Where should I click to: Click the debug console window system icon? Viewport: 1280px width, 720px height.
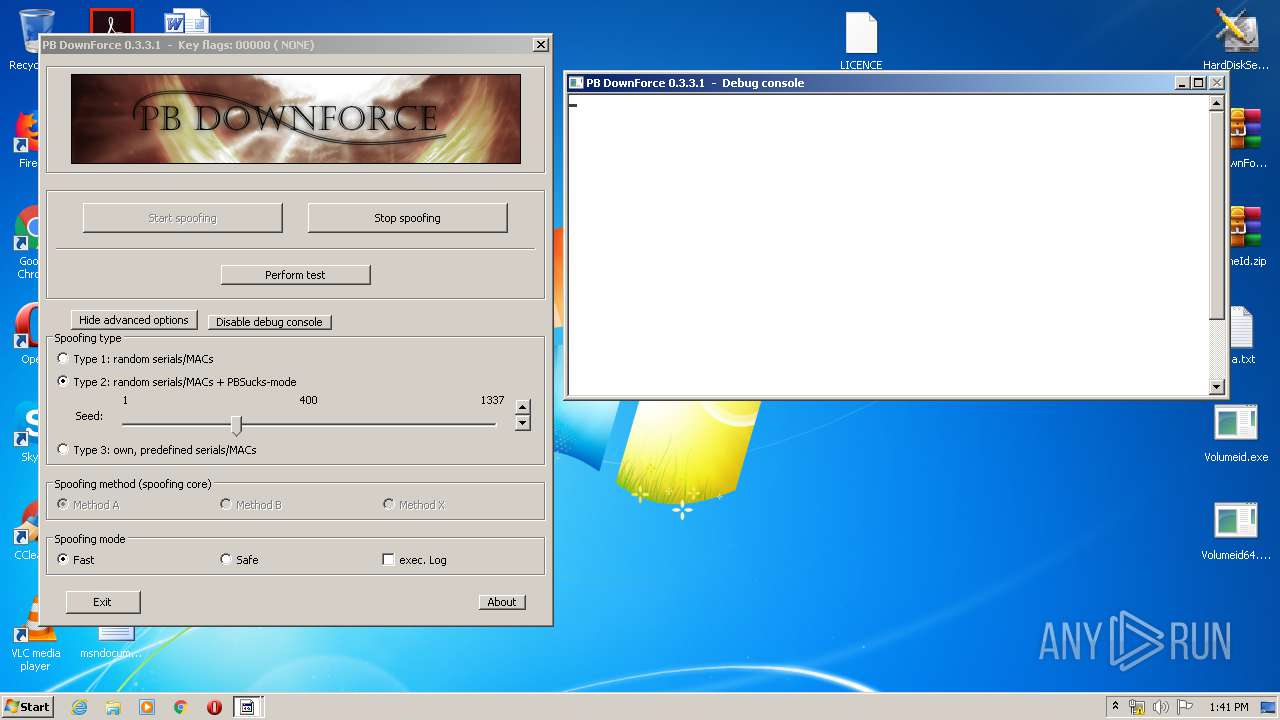[x=576, y=83]
